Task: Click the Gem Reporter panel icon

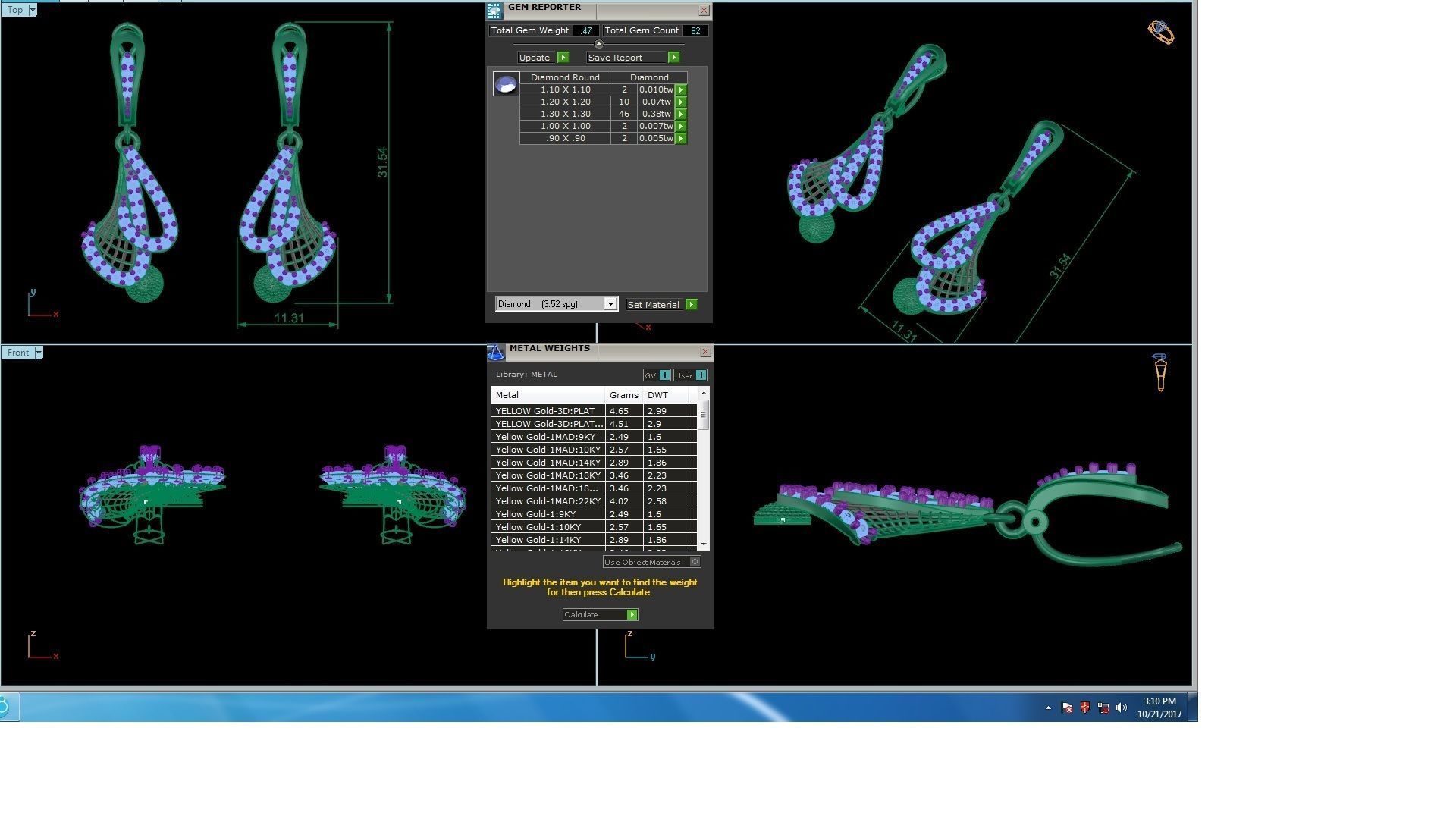Action: [494, 11]
